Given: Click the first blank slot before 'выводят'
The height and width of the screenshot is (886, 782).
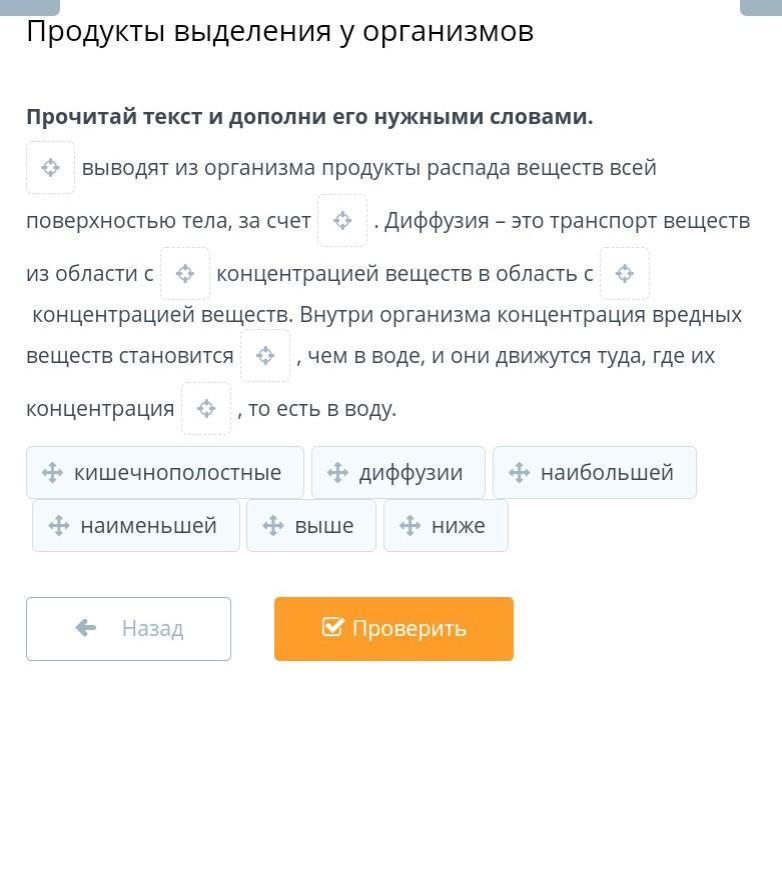Looking at the screenshot, I should (50, 167).
